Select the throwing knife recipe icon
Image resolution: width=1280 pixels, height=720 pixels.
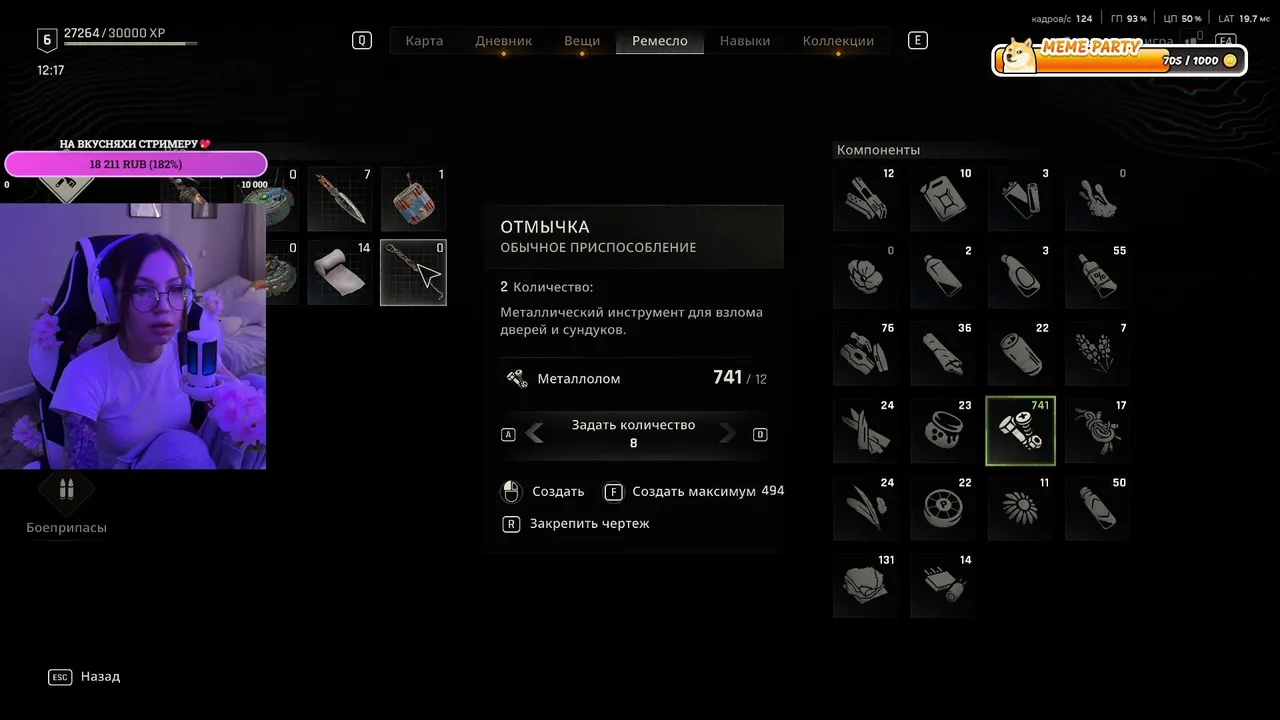click(340, 199)
